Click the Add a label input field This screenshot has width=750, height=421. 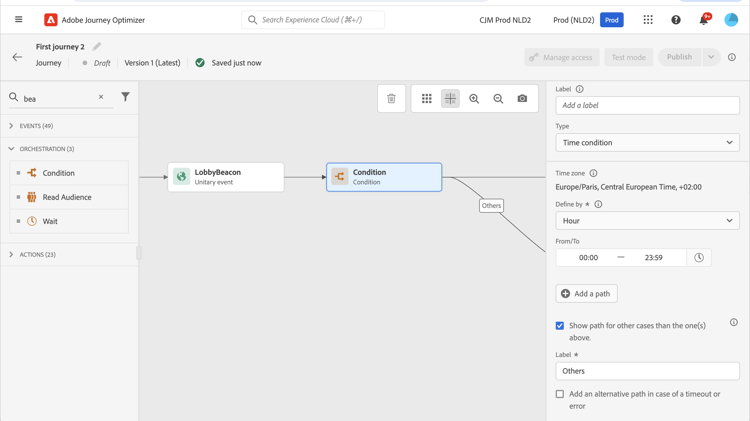tap(647, 105)
